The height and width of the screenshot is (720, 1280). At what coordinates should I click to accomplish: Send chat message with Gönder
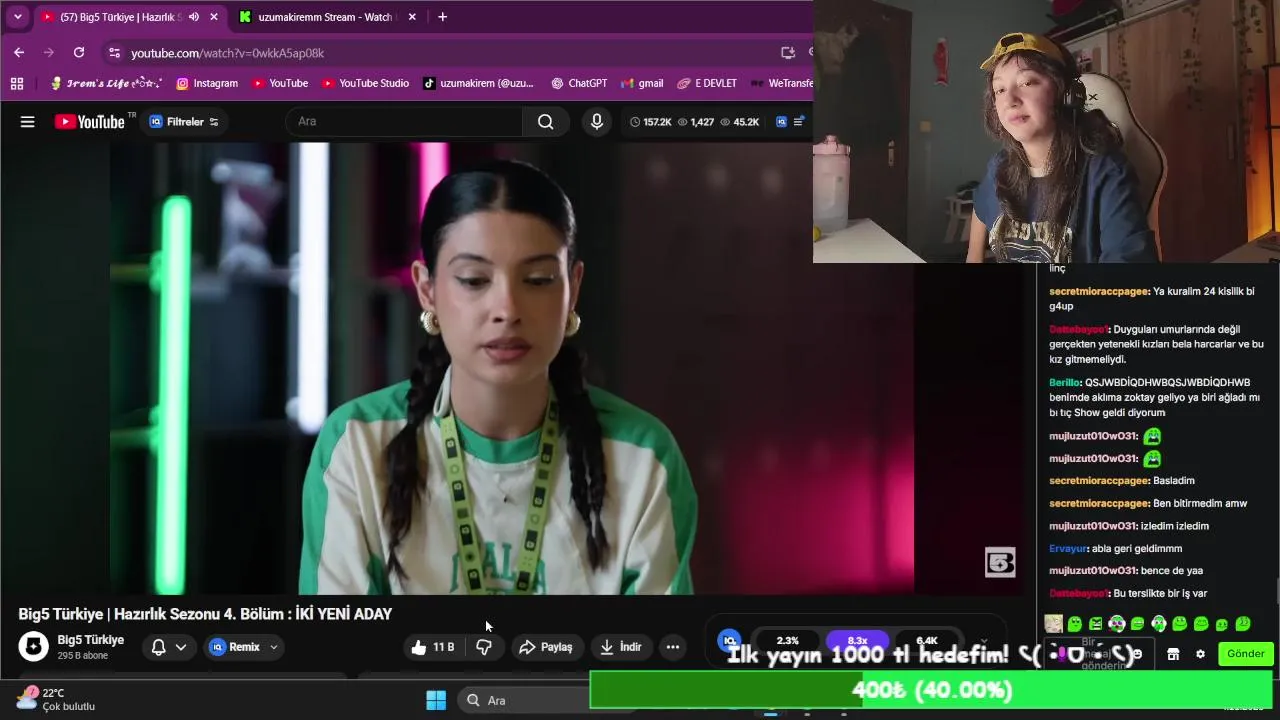pyautogui.click(x=1246, y=654)
